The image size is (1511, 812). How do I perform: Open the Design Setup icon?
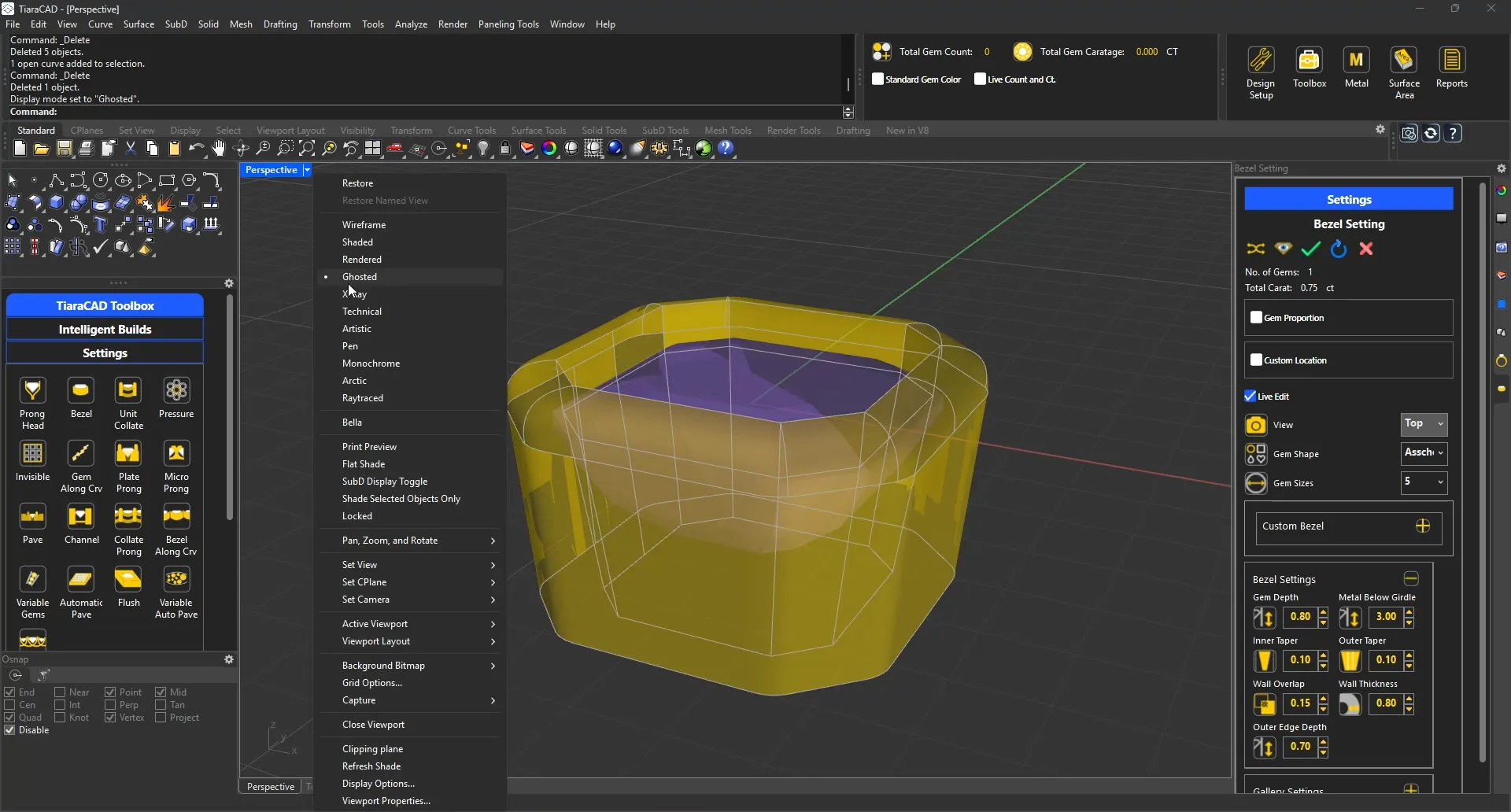1261,61
